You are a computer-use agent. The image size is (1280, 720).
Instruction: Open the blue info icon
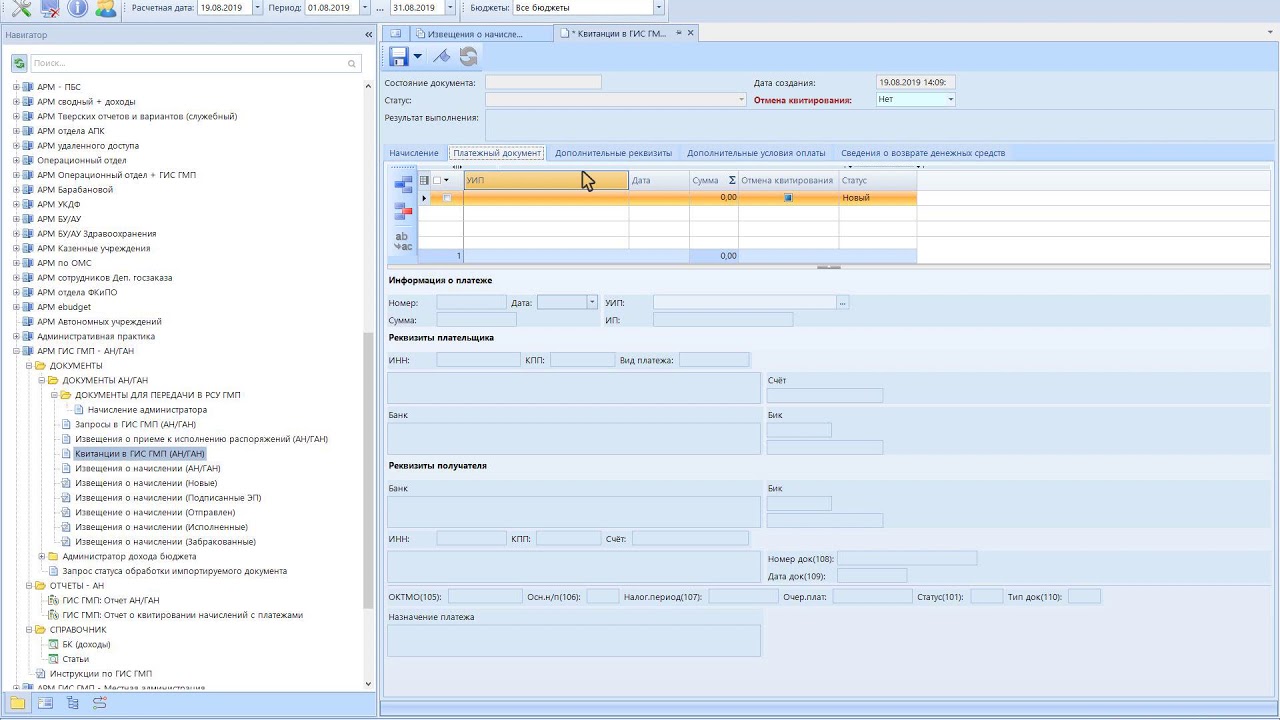coord(77,8)
